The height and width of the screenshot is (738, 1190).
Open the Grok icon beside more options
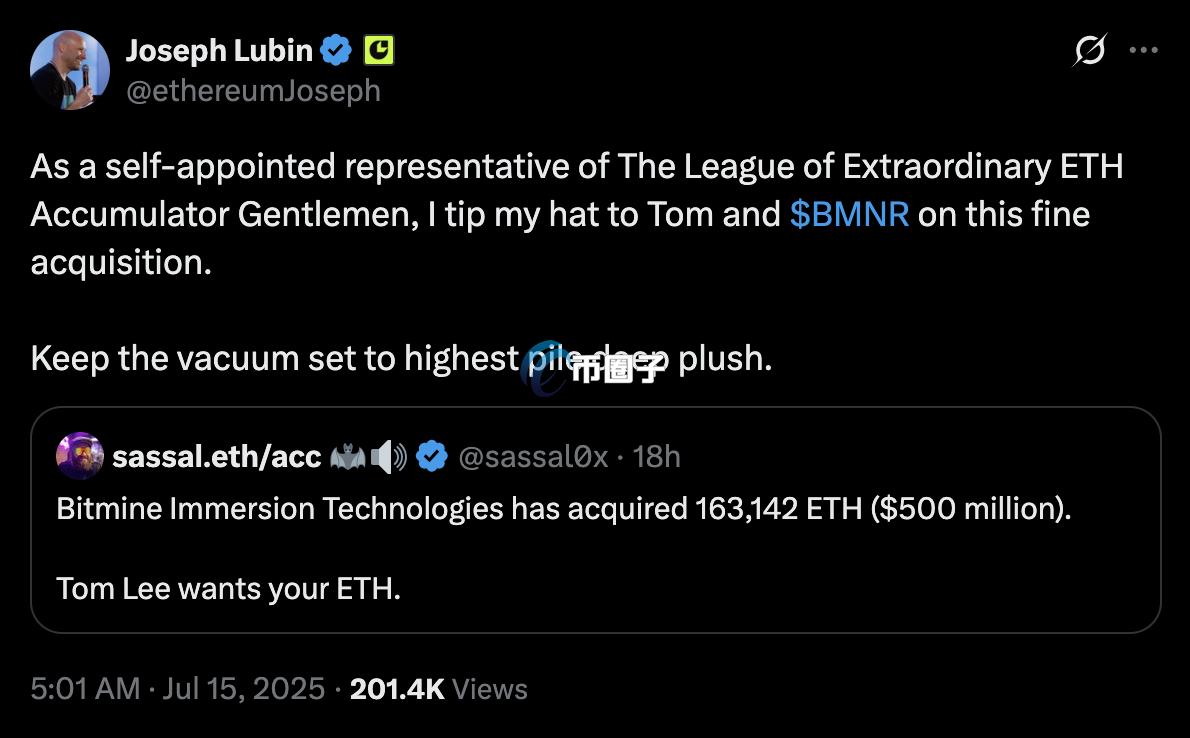click(x=1089, y=50)
